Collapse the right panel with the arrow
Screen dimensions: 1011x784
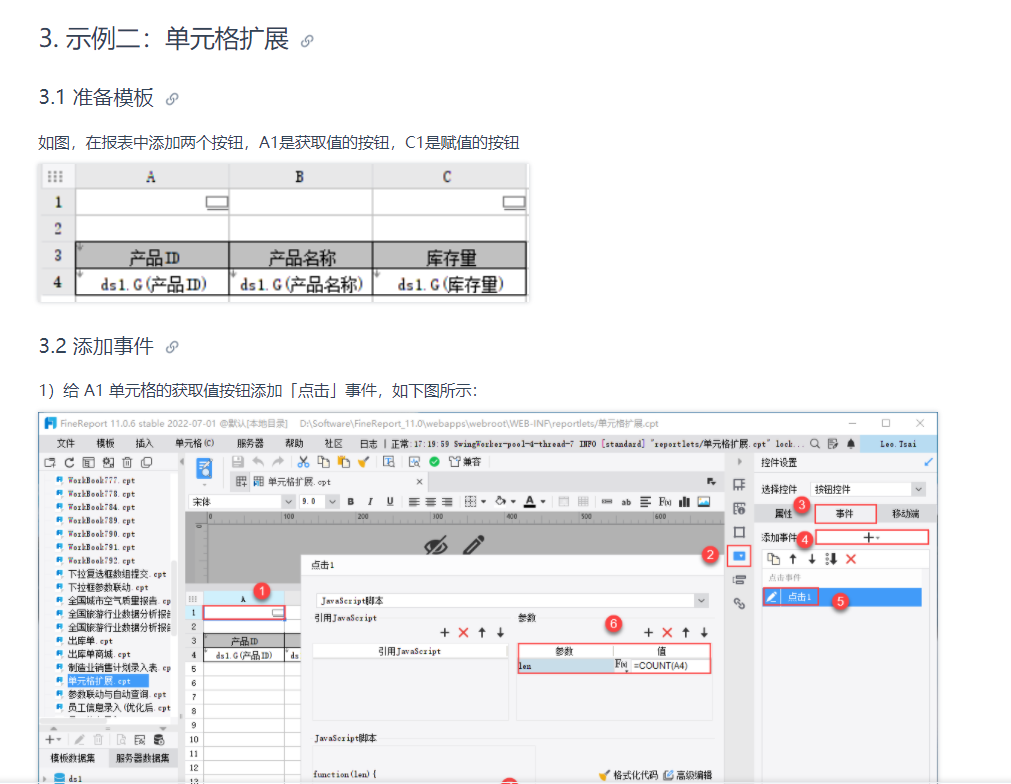(x=739, y=462)
